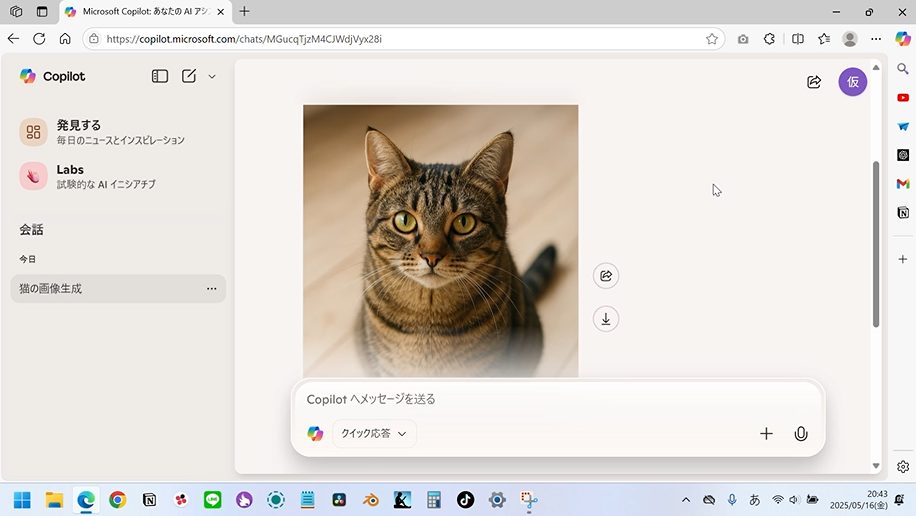Image resolution: width=916 pixels, height=516 pixels.
Task: Activate microphone voice input
Action: pos(800,434)
